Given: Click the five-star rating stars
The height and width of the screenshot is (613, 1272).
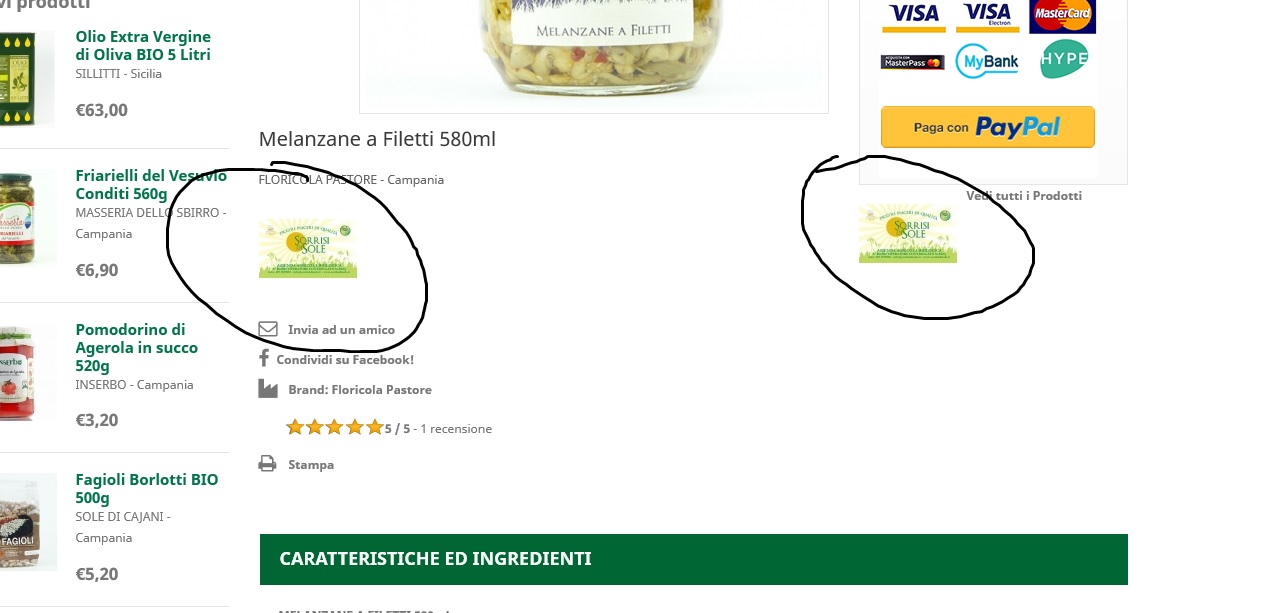Looking at the screenshot, I should [335, 428].
